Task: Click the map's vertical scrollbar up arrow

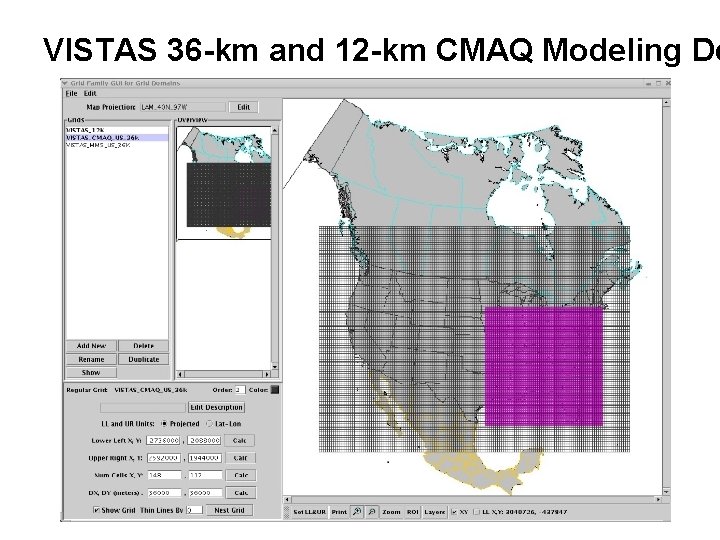Action: (666, 103)
